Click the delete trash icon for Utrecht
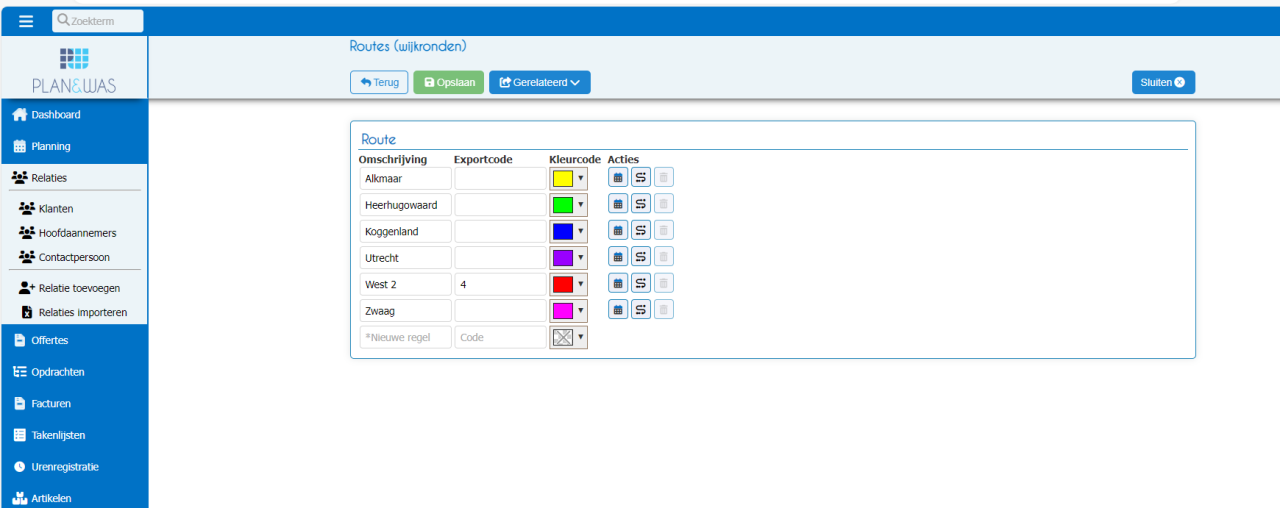This screenshot has height=508, width=1280. coord(664,257)
